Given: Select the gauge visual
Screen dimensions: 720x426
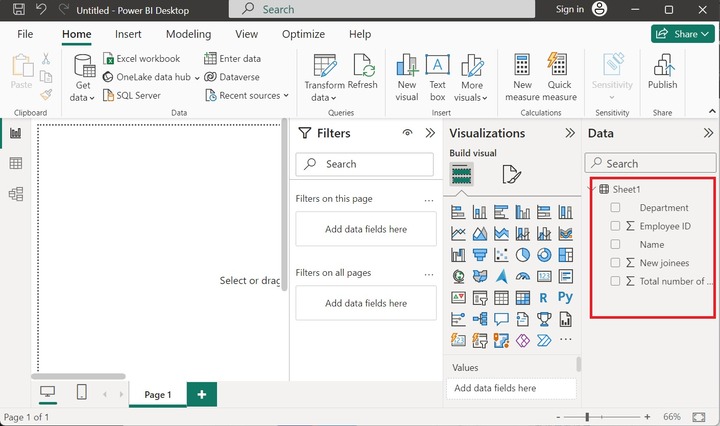Looking at the screenshot, I should coord(523,276).
